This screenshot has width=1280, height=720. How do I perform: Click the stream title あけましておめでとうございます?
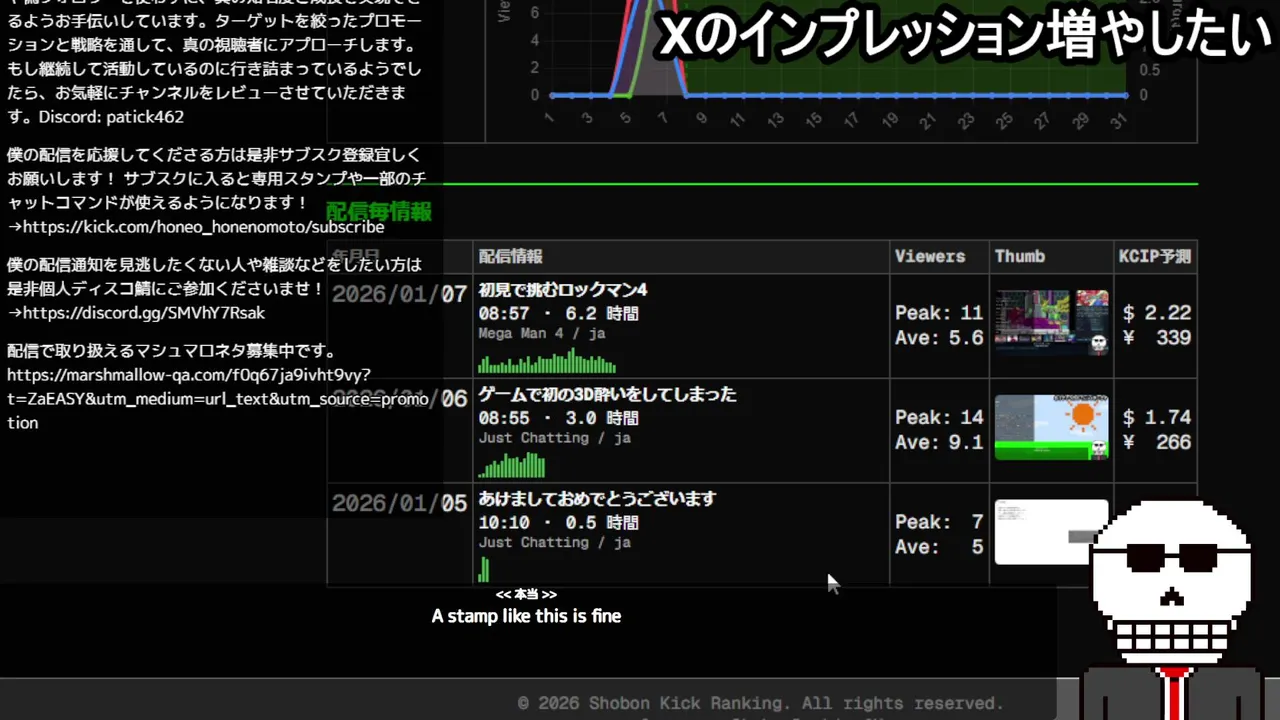(597, 499)
